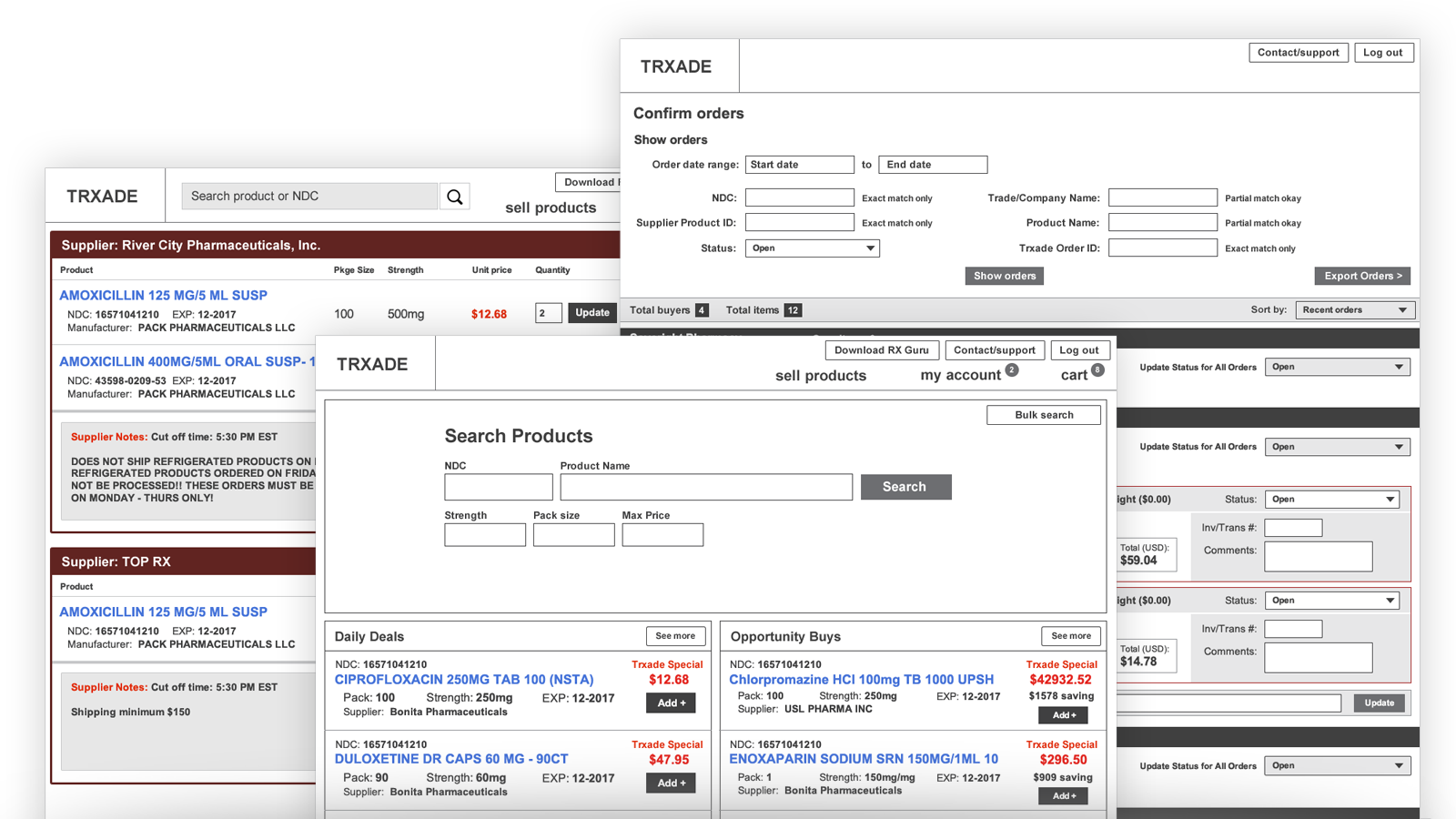Click the Product Name field in Confirm orders
The height and width of the screenshot is (819, 1456).
pos(1163,222)
